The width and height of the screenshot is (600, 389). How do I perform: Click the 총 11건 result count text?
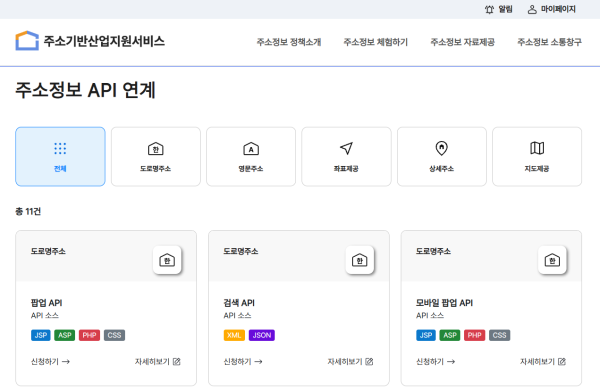[x=28, y=211]
